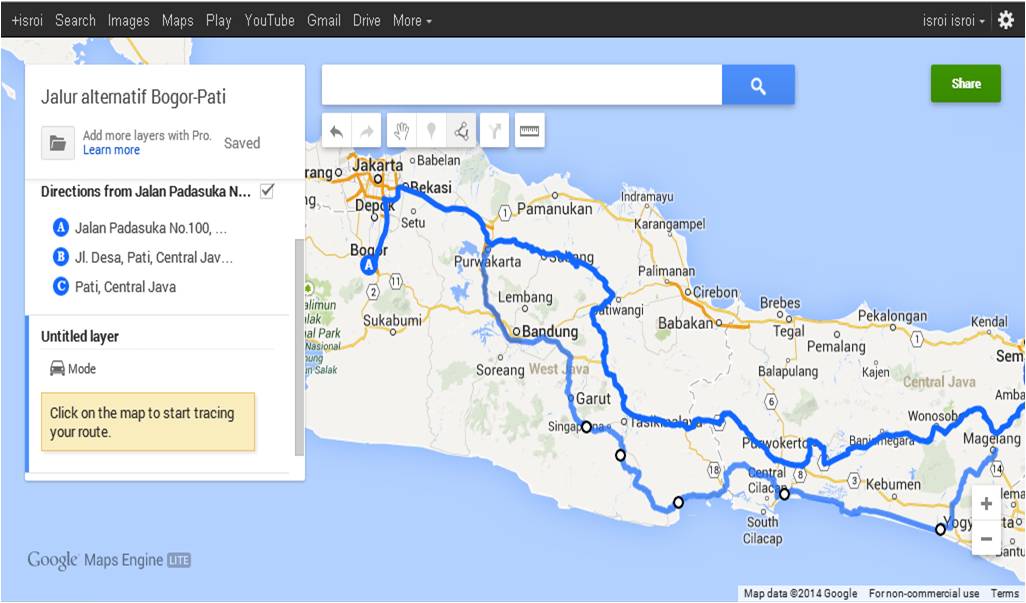
Task: Open Gmail from the top bar
Action: point(324,20)
